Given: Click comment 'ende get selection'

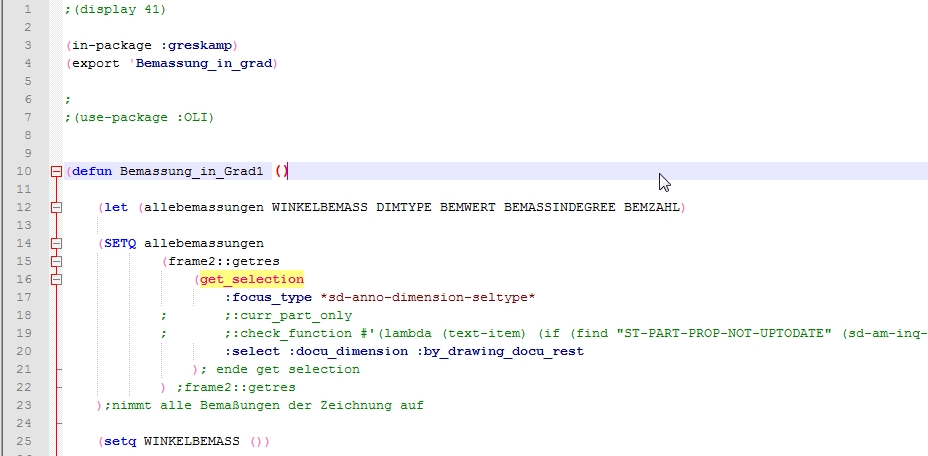Looking at the screenshot, I should 288,370.
